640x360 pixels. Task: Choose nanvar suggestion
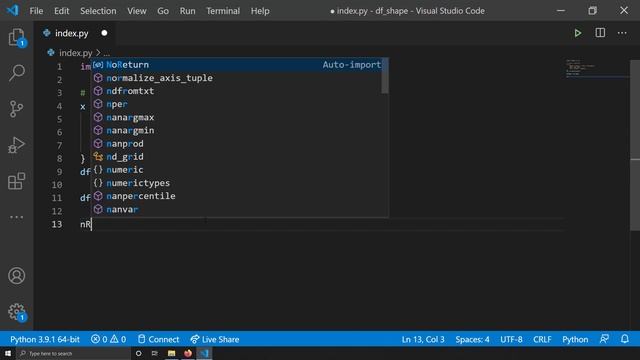point(237,209)
